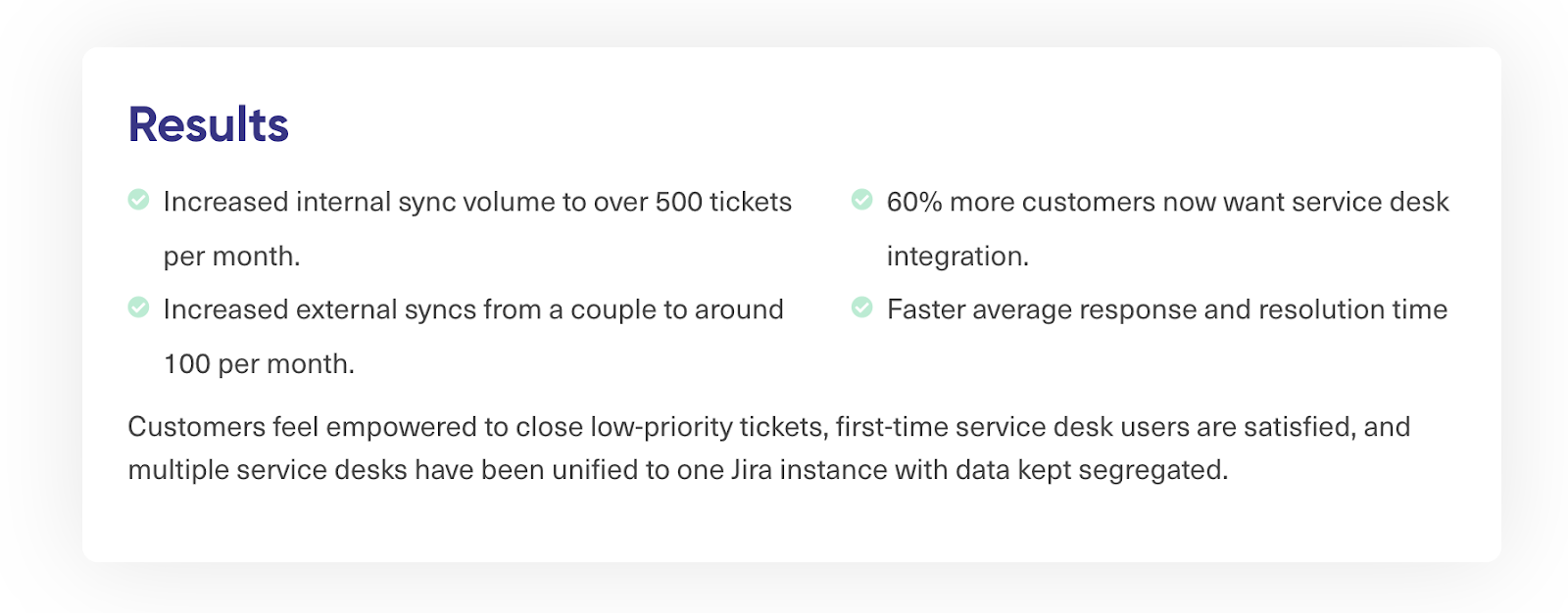
Task: Click checkmark icon beside faster average response
Action: pos(862,307)
